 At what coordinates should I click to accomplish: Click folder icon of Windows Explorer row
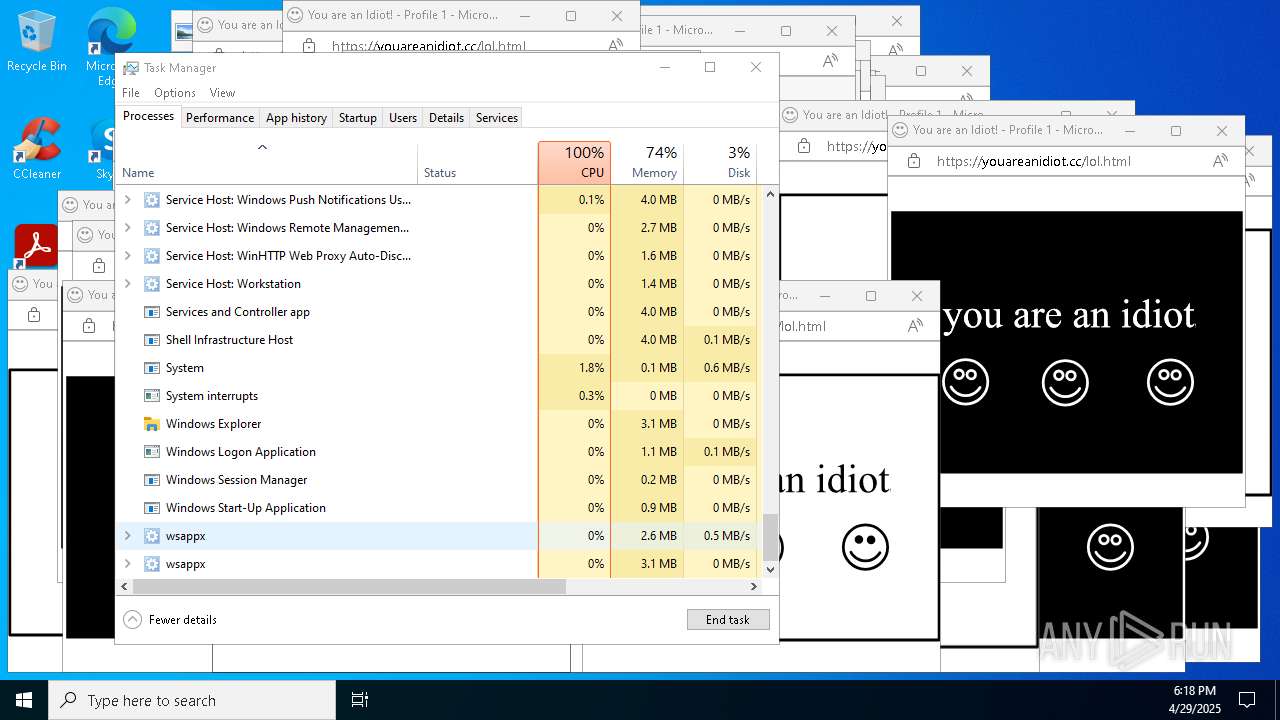pos(152,423)
